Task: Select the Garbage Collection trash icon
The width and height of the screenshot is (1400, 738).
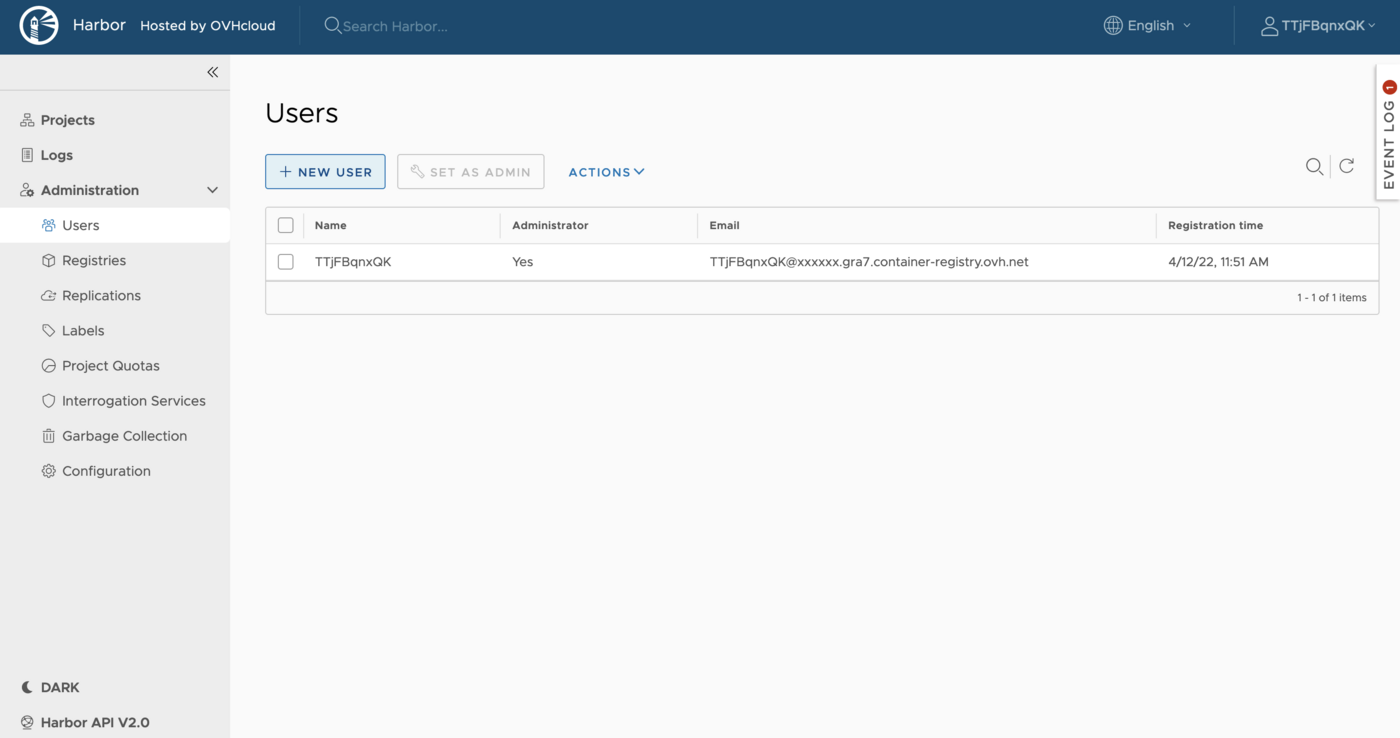Action: coord(48,435)
